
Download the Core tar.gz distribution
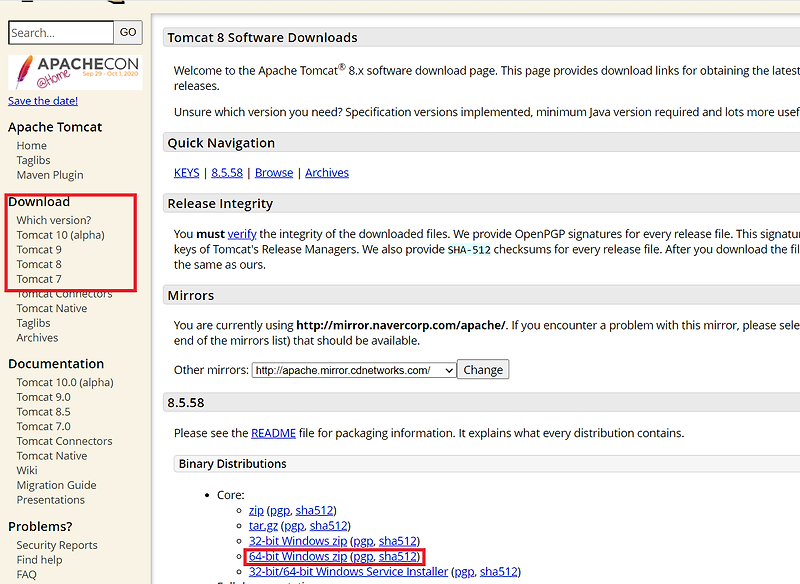coord(263,526)
